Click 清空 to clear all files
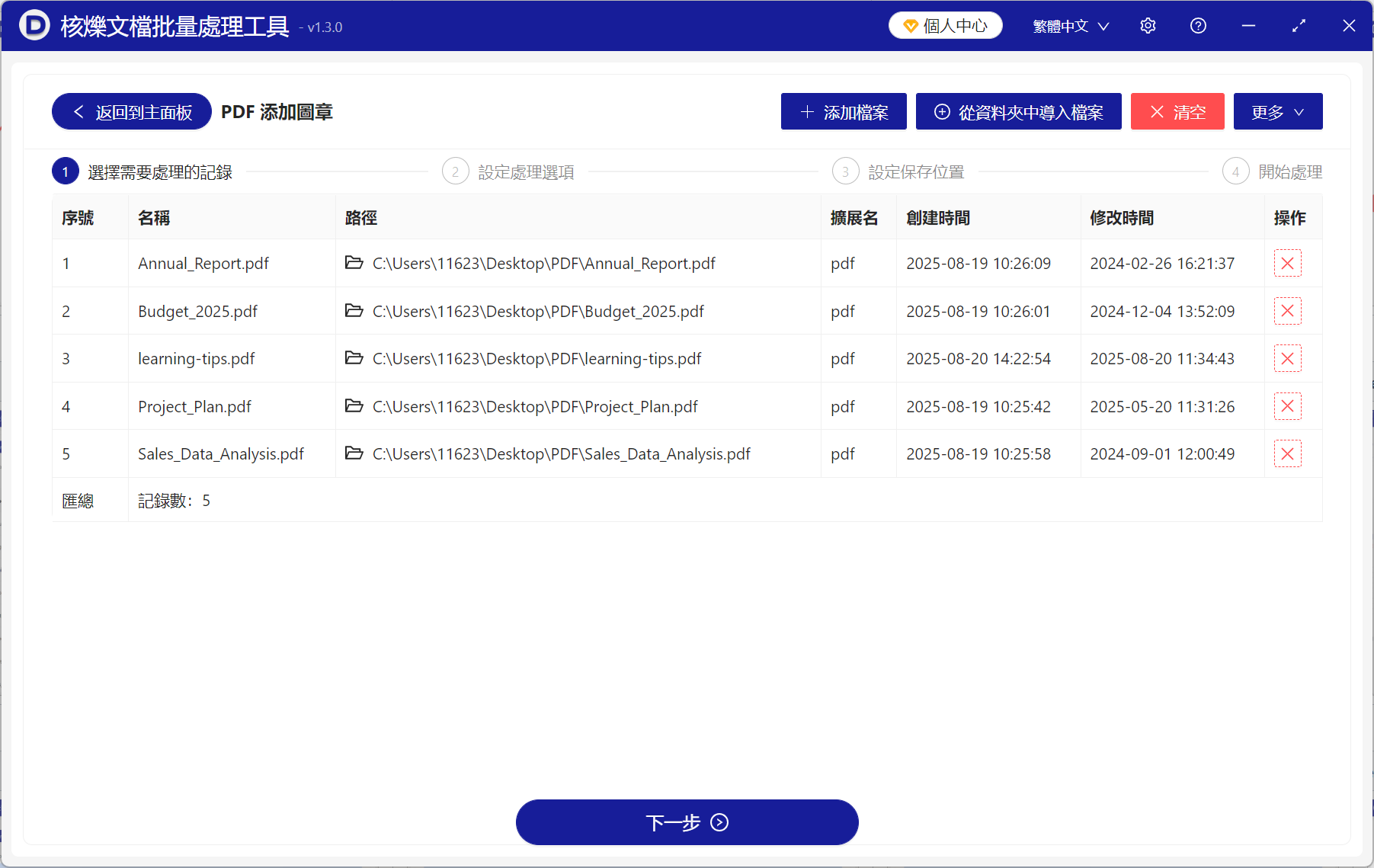Image resolution: width=1374 pixels, height=868 pixels. tap(1177, 111)
